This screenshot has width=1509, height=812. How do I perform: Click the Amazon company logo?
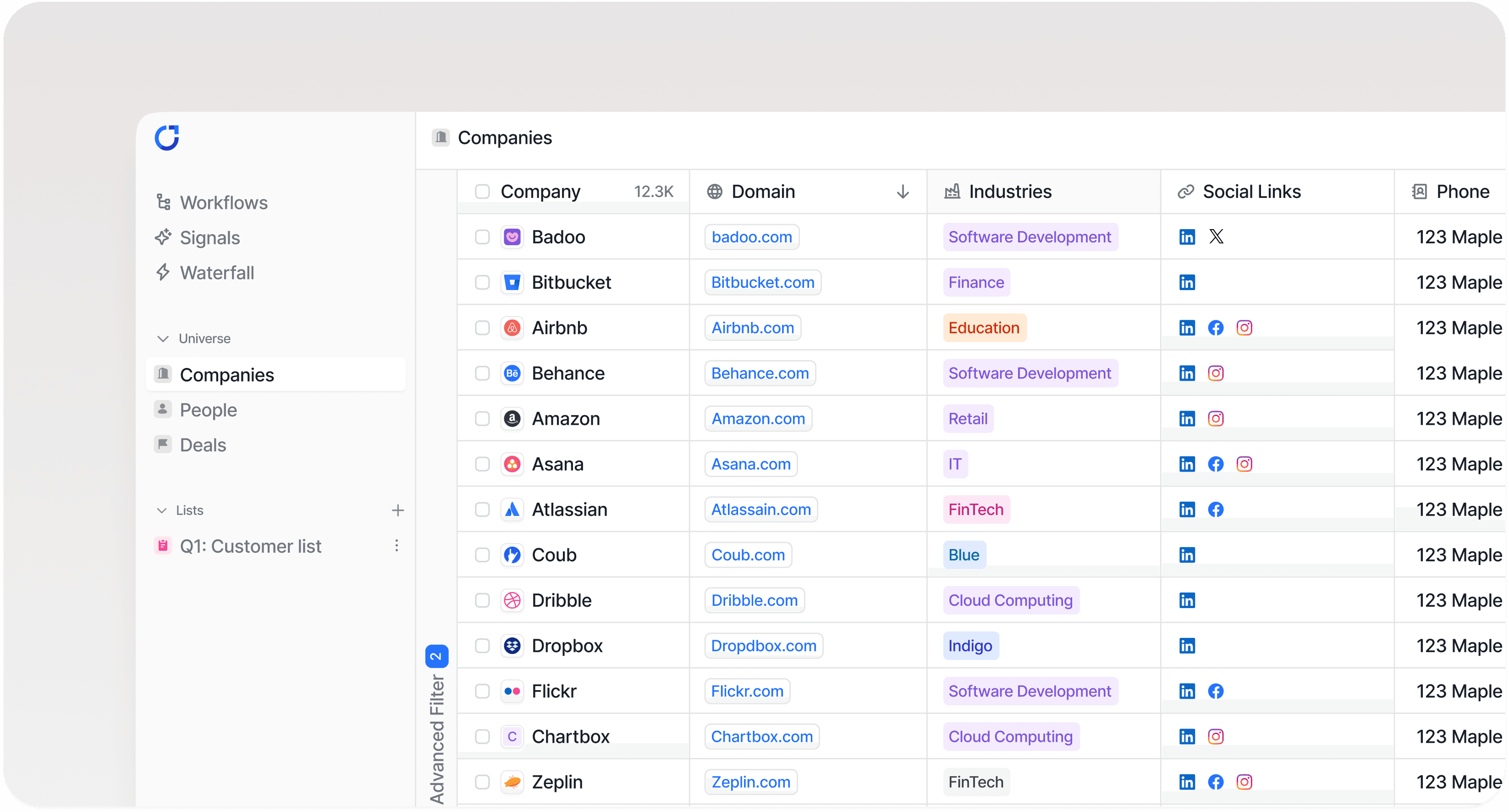[512, 418]
